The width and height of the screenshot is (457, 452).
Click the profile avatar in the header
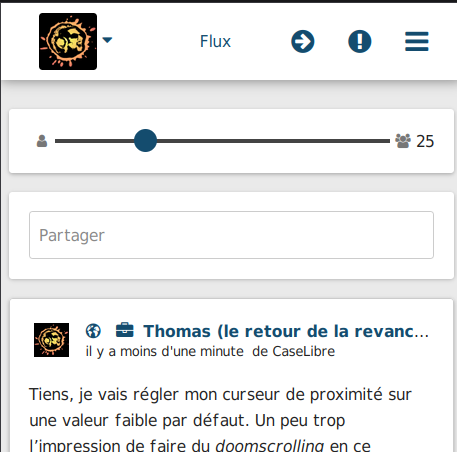coord(68,42)
